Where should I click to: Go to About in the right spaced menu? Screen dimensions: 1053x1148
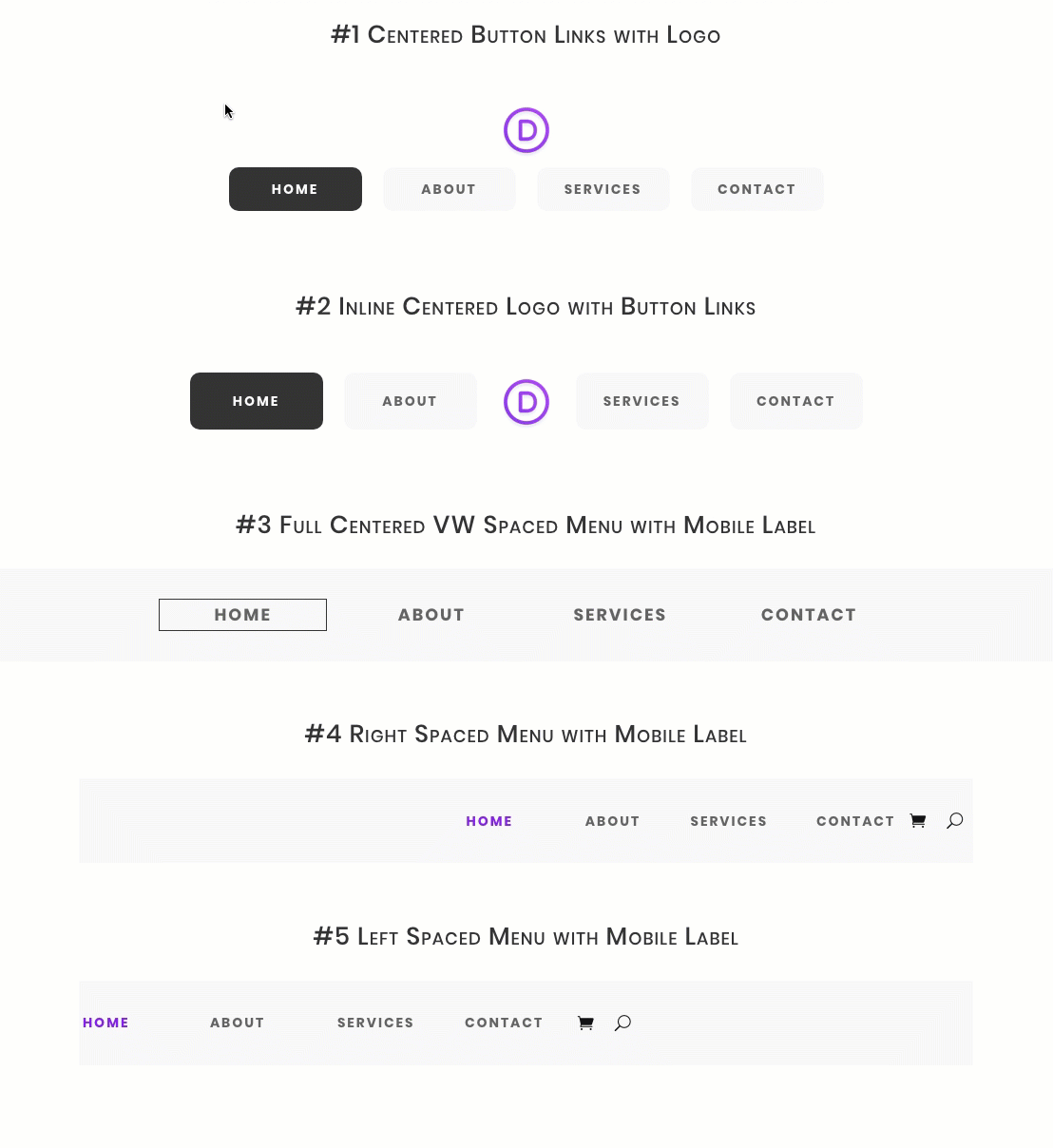pos(612,821)
